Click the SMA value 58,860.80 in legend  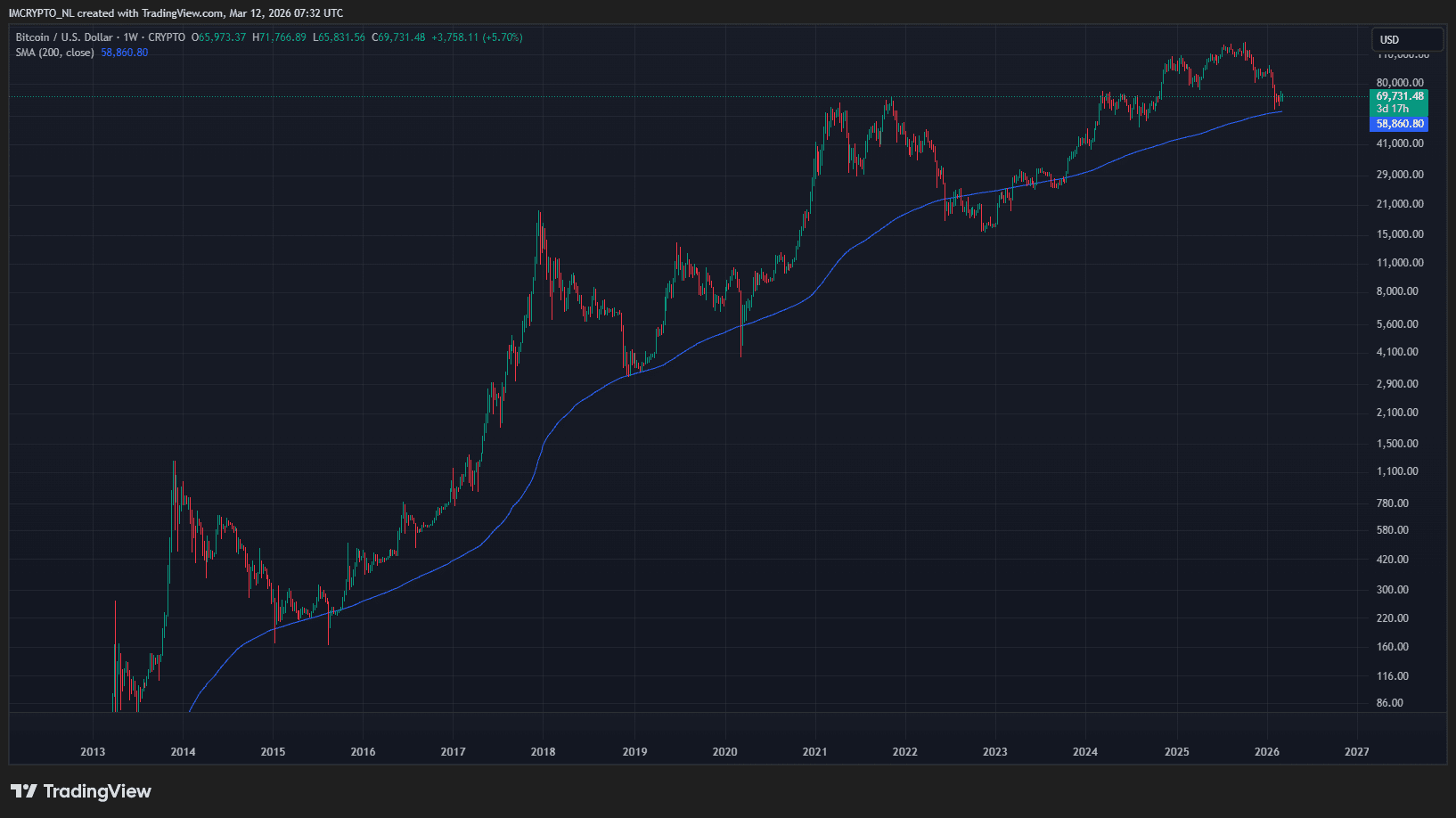click(x=125, y=53)
